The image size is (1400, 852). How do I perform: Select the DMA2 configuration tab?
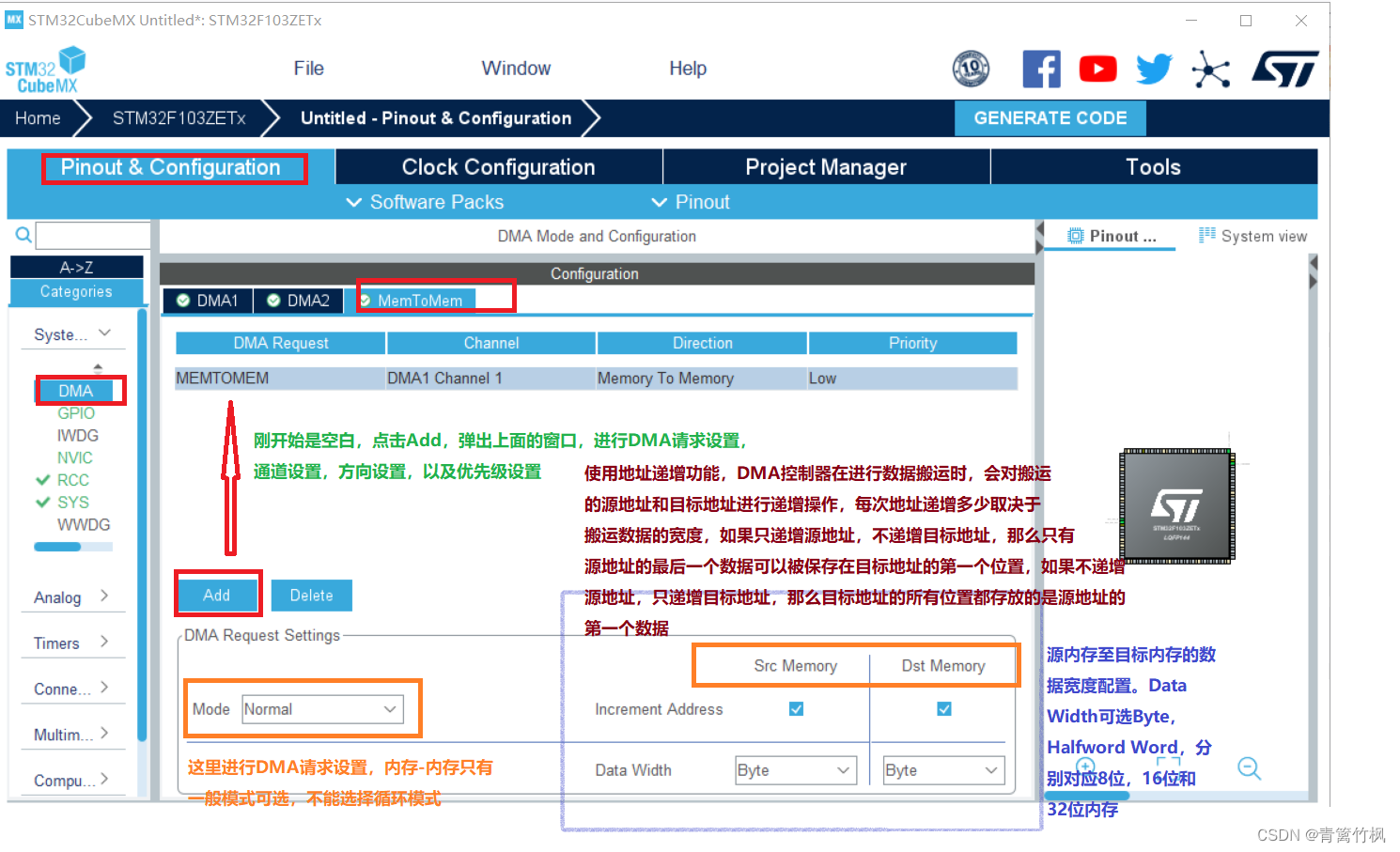coord(298,301)
